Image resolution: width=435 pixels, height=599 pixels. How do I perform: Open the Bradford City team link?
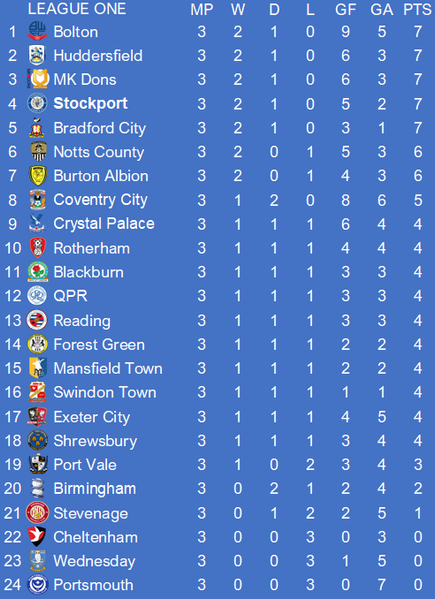100,128
